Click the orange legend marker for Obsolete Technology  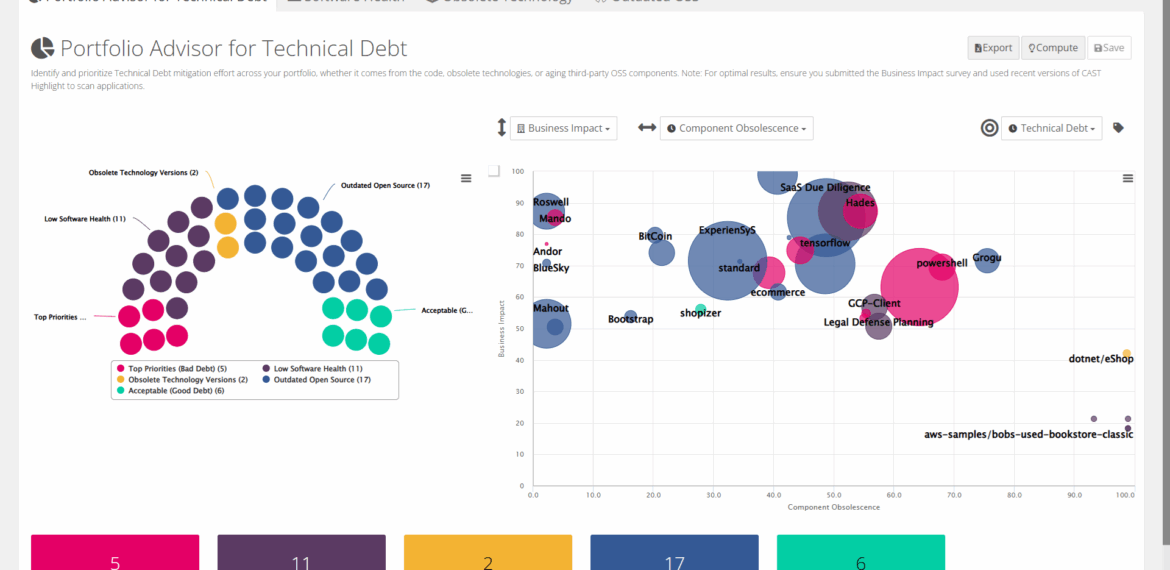point(121,380)
